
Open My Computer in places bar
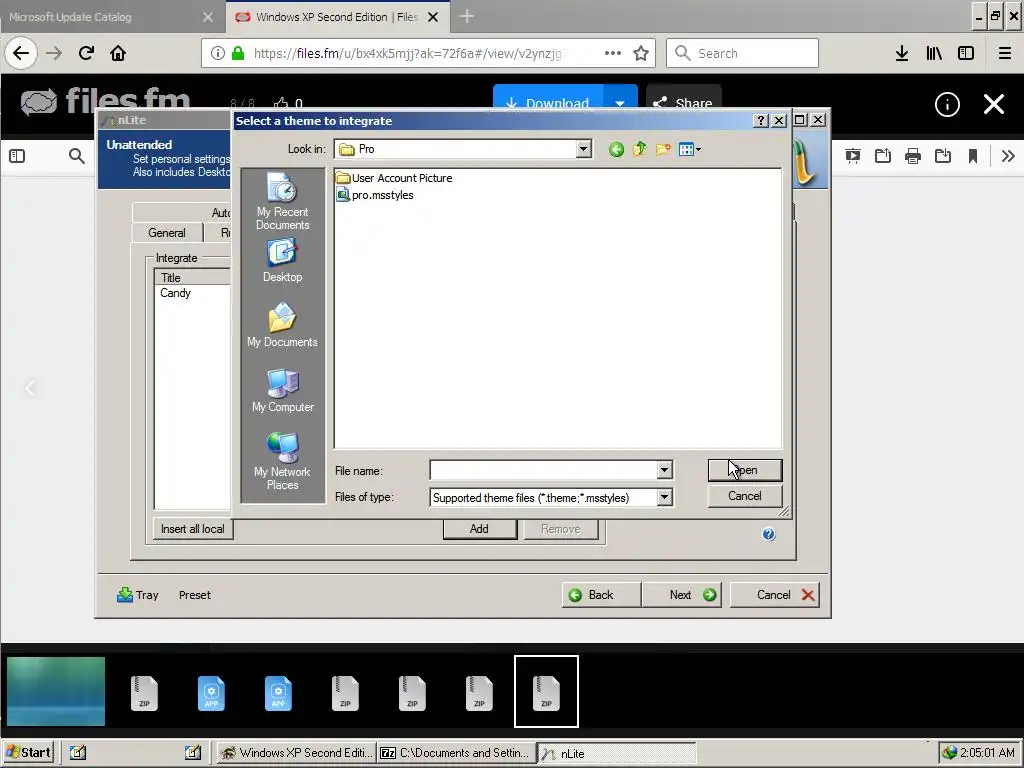[x=283, y=390]
